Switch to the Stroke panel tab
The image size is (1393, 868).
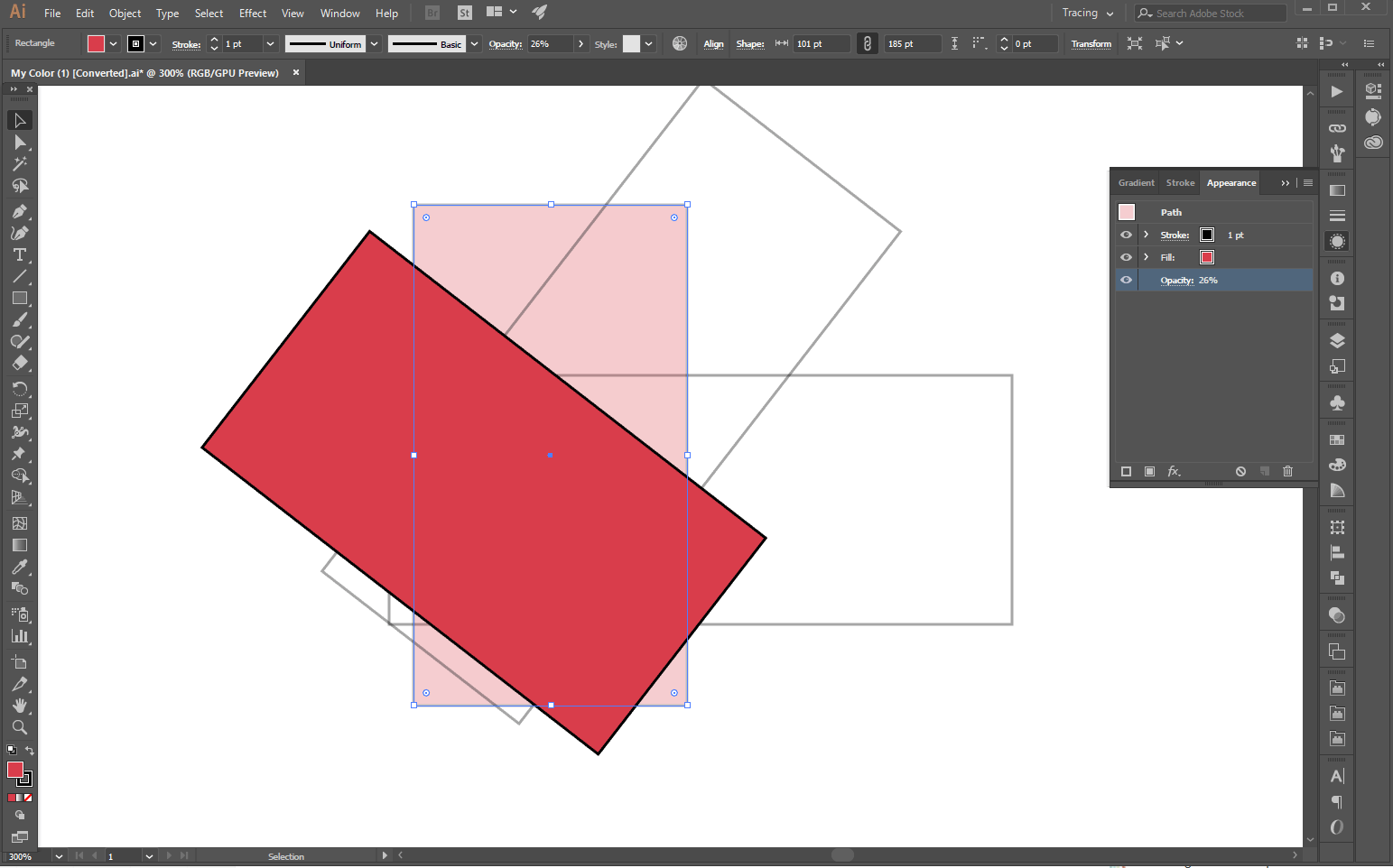1180,182
